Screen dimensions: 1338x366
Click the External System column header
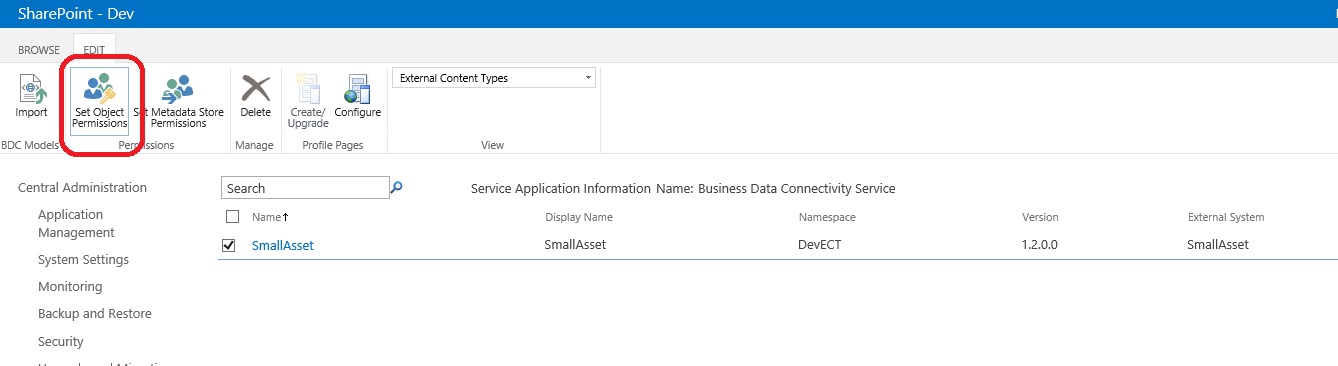point(1226,217)
